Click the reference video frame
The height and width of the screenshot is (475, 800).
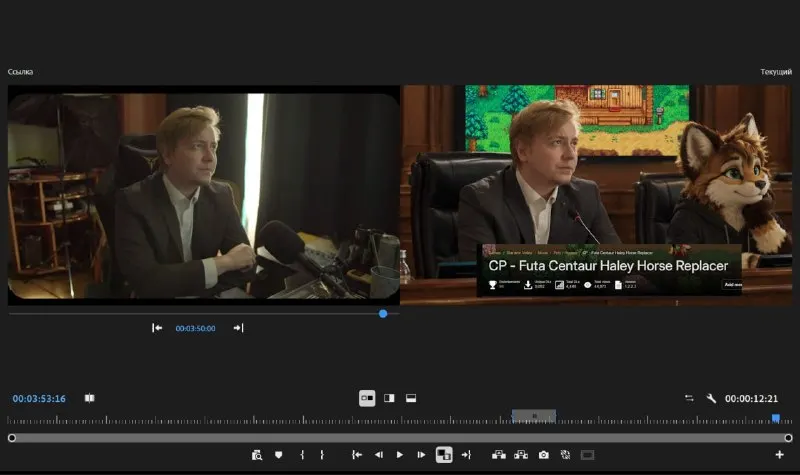(204, 195)
